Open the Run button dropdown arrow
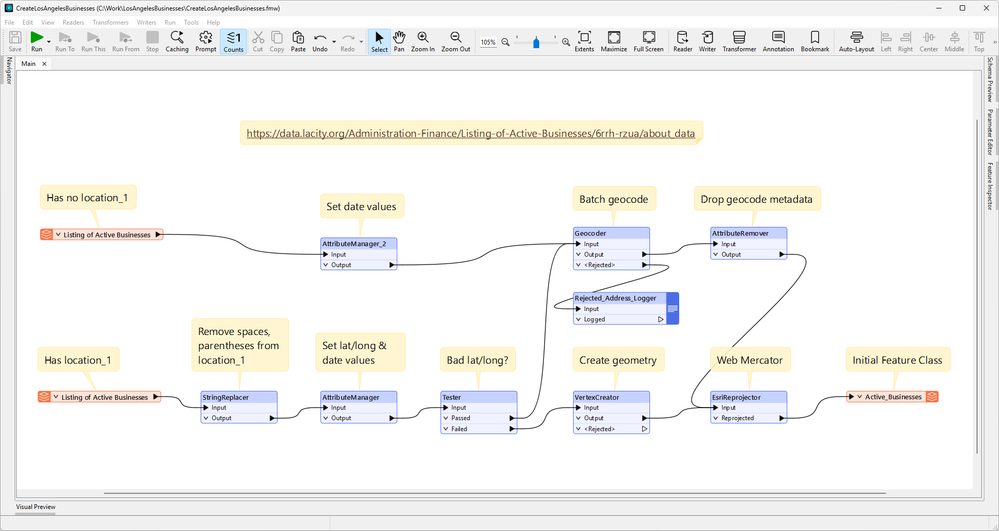The image size is (999, 531). [x=49, y=42]
